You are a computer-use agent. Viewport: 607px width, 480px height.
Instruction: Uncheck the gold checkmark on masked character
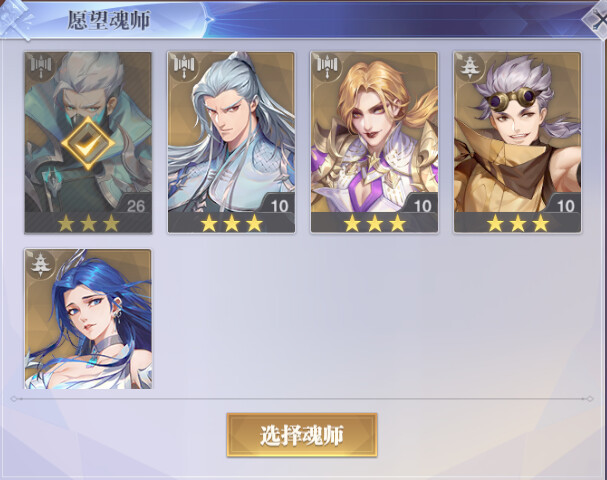pyautogui.click(x=88, y=143)
